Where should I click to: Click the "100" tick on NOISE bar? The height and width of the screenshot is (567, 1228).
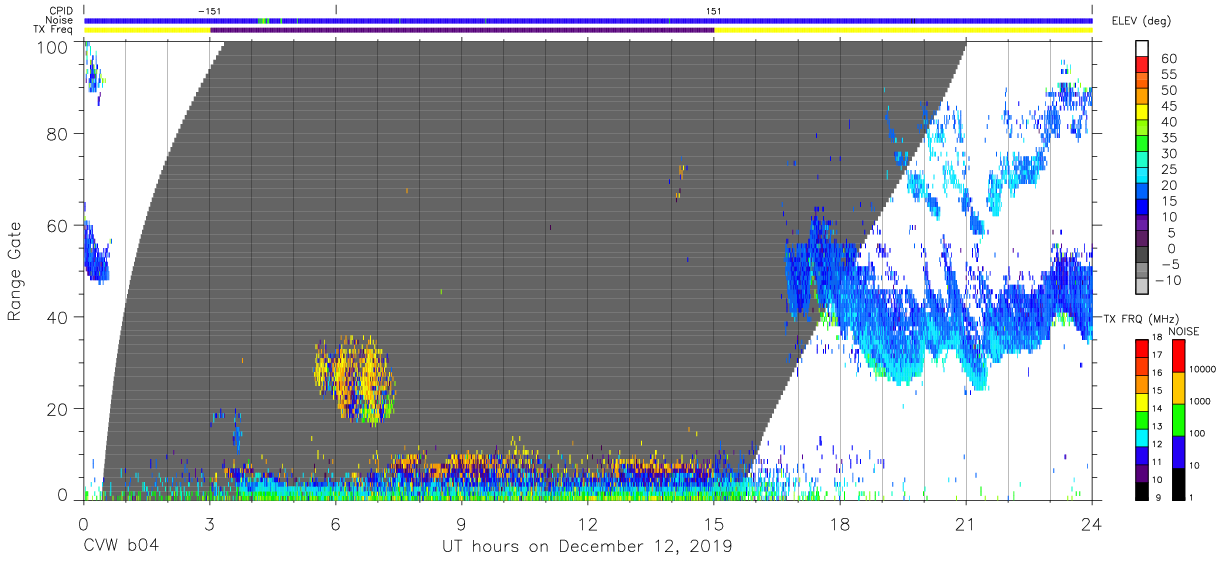point(1199,432)
